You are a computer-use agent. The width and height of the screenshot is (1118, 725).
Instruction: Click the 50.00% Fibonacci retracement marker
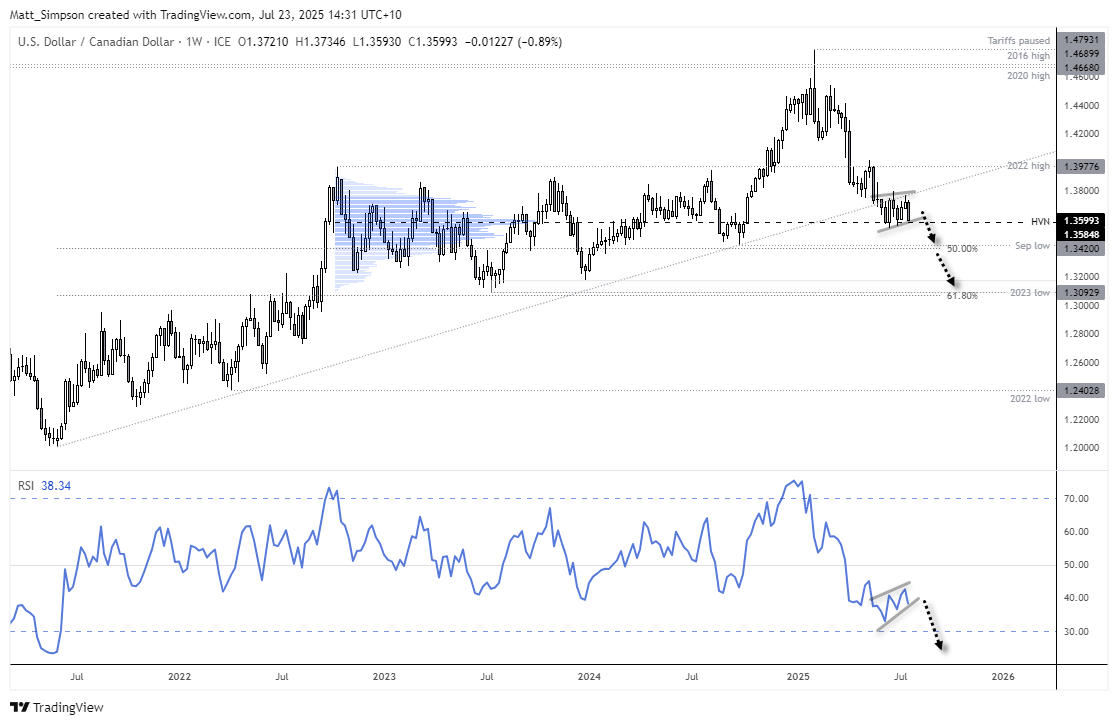tap(964, 249)
